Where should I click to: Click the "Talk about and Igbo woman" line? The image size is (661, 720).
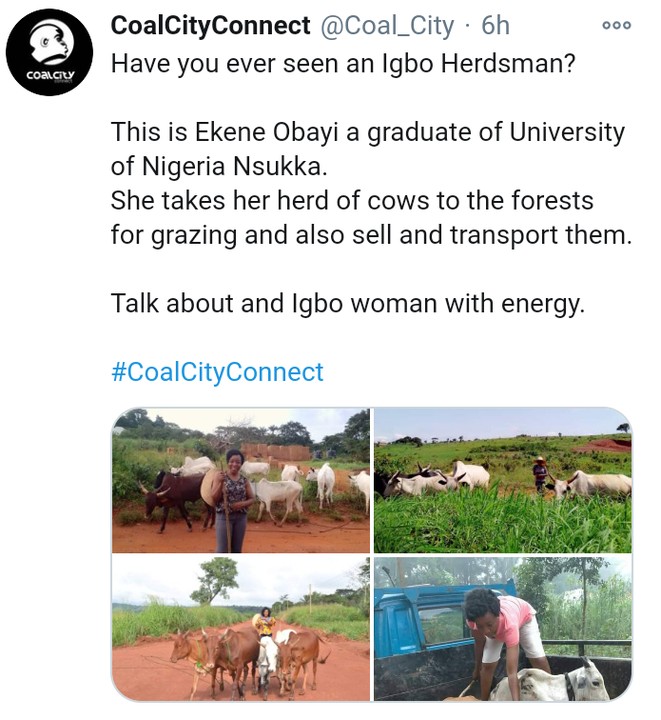[x=347, y=304]
